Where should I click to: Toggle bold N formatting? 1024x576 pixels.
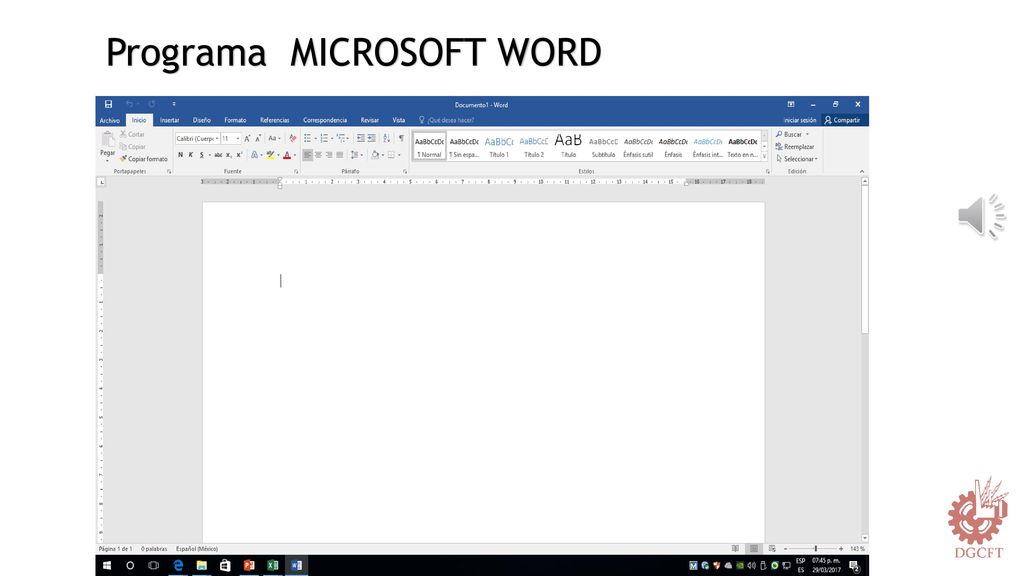click(x=180, y=155)
